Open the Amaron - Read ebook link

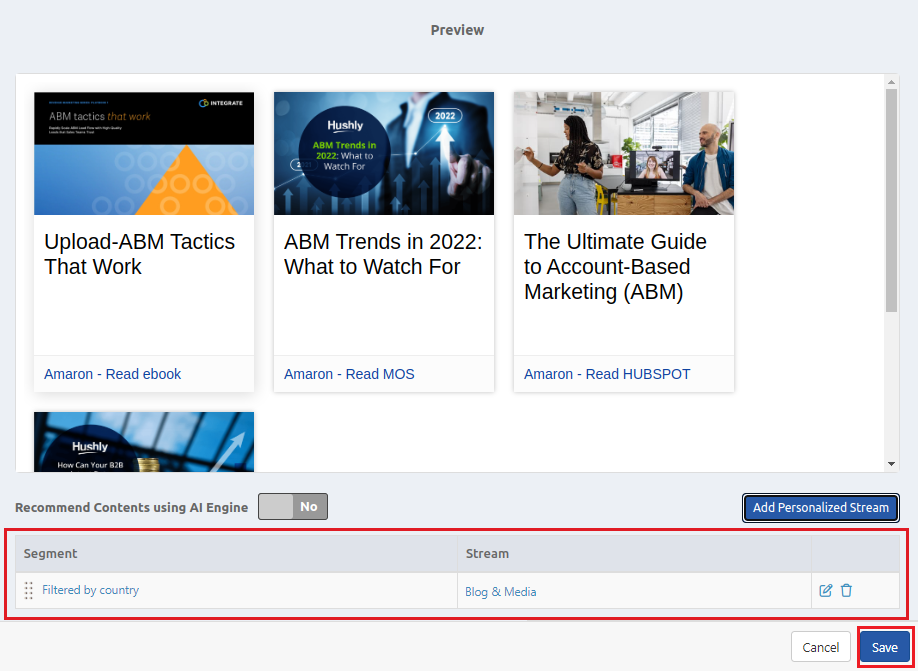tap(113, 374)
